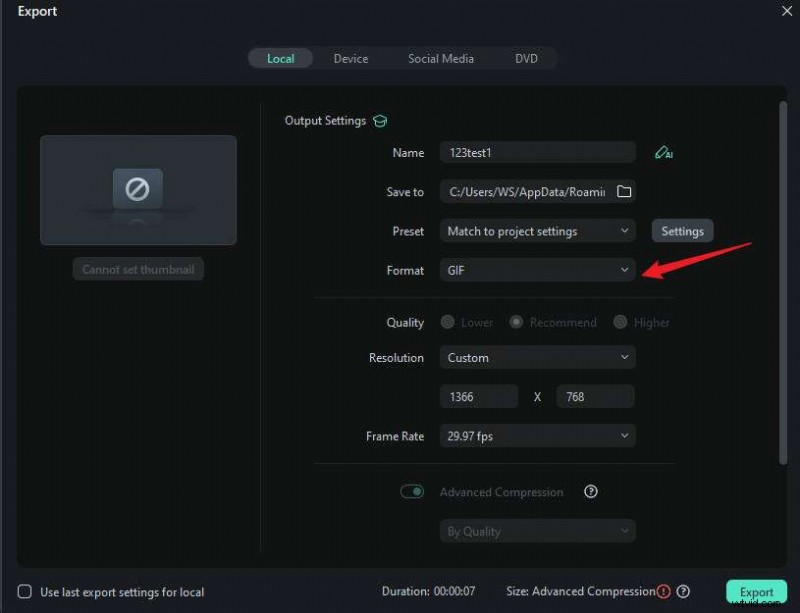The height and width of the screenshot is (613, 800).
Task: Expand the Preset dropdown 'Match to project settings'
Action: [x=537, y=231]
